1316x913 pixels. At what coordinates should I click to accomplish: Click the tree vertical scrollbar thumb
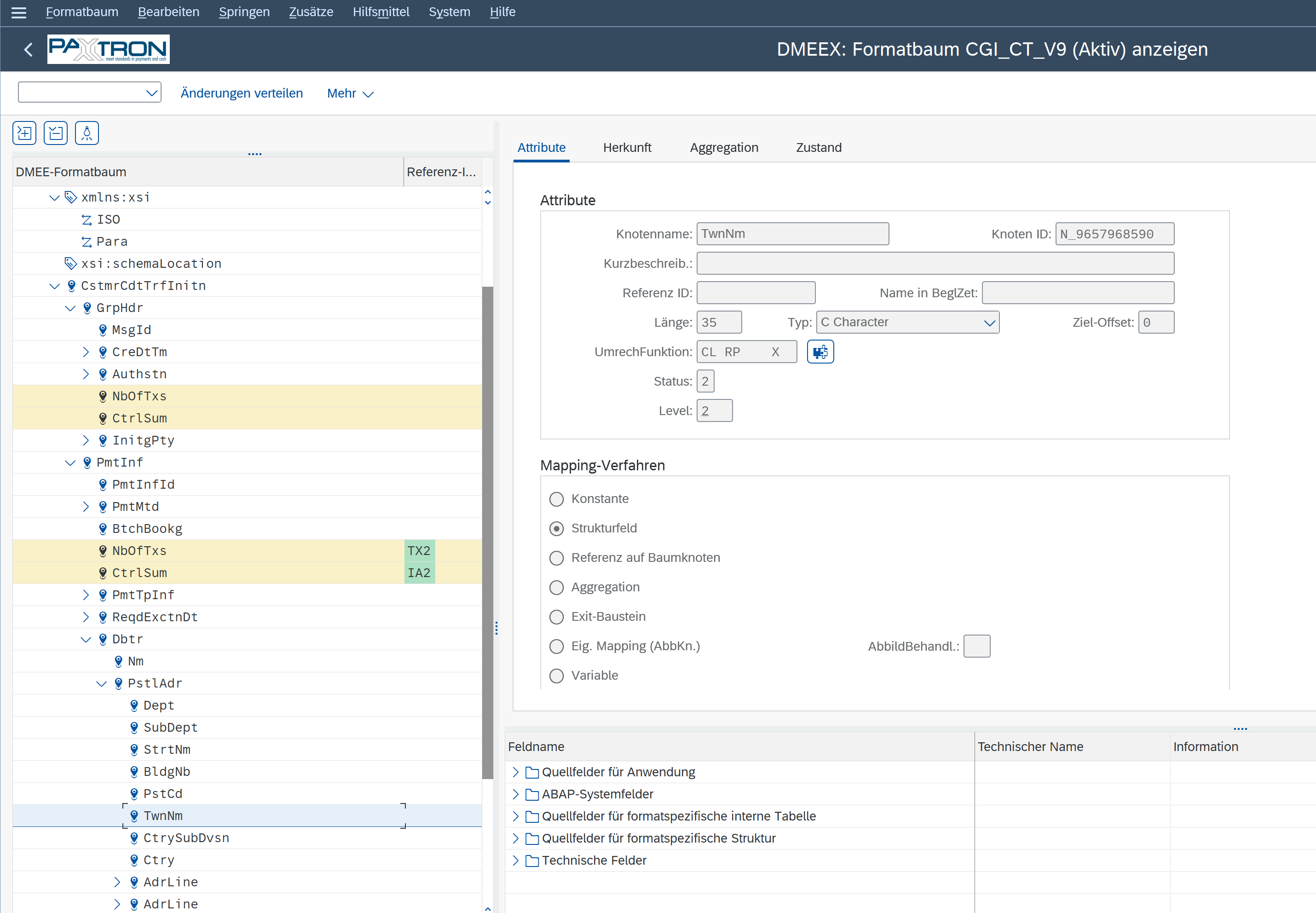(487, 532)
